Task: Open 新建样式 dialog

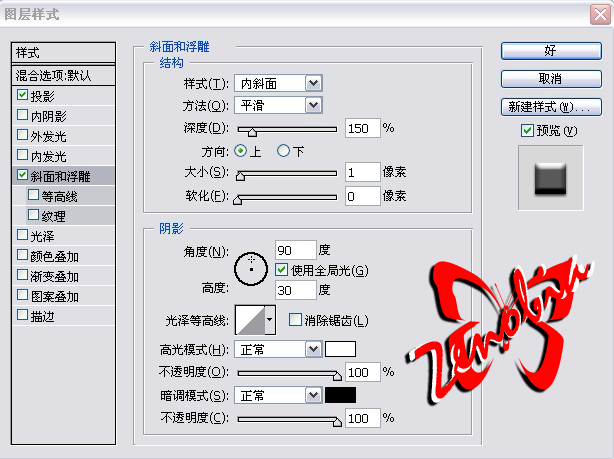Action: coord(551,107)
